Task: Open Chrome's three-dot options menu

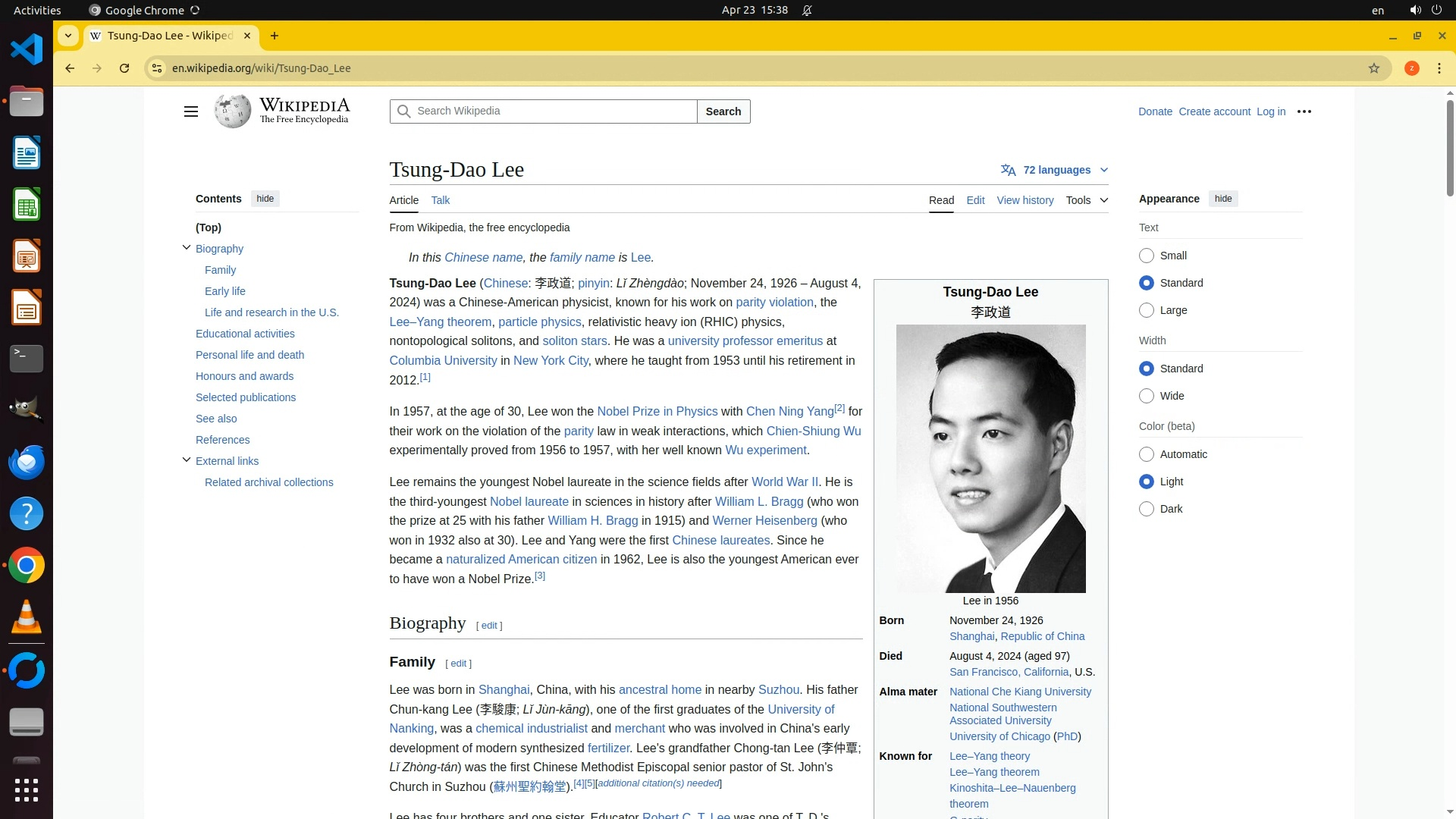Action: pos(1439,68)
